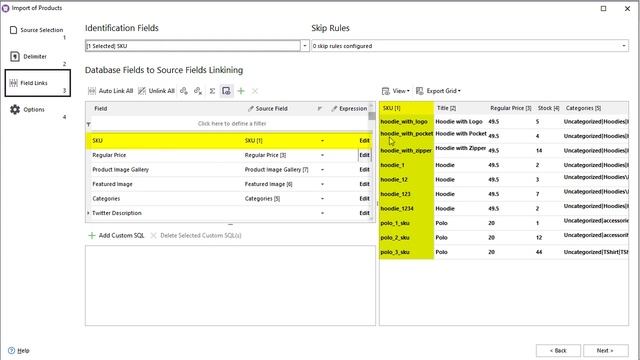Click the Identification Fields '[1 Selected] SKU' box
The height and width of the screenshot is (360, 640).
click(193, 46)
